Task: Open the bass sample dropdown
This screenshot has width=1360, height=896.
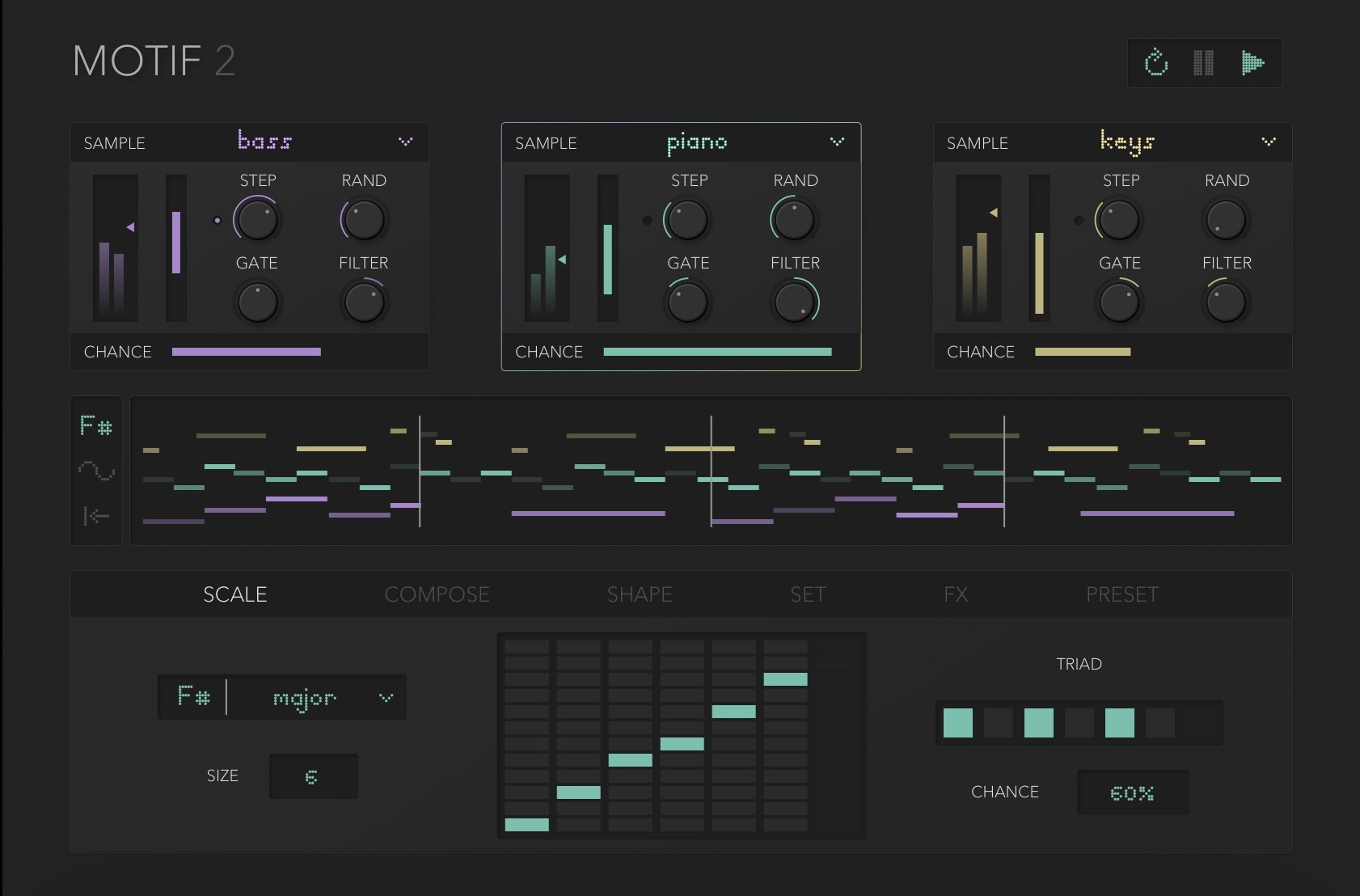Action: click(405, 142)
